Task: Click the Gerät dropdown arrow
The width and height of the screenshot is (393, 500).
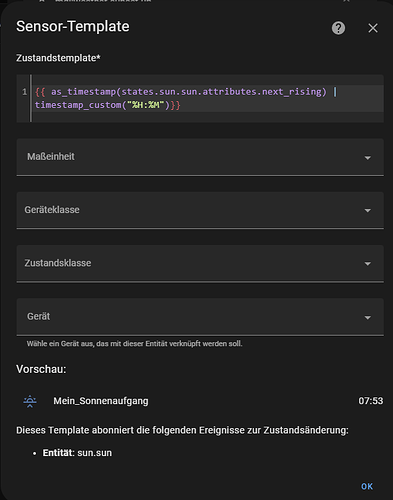Action: (x=368, y=318)
